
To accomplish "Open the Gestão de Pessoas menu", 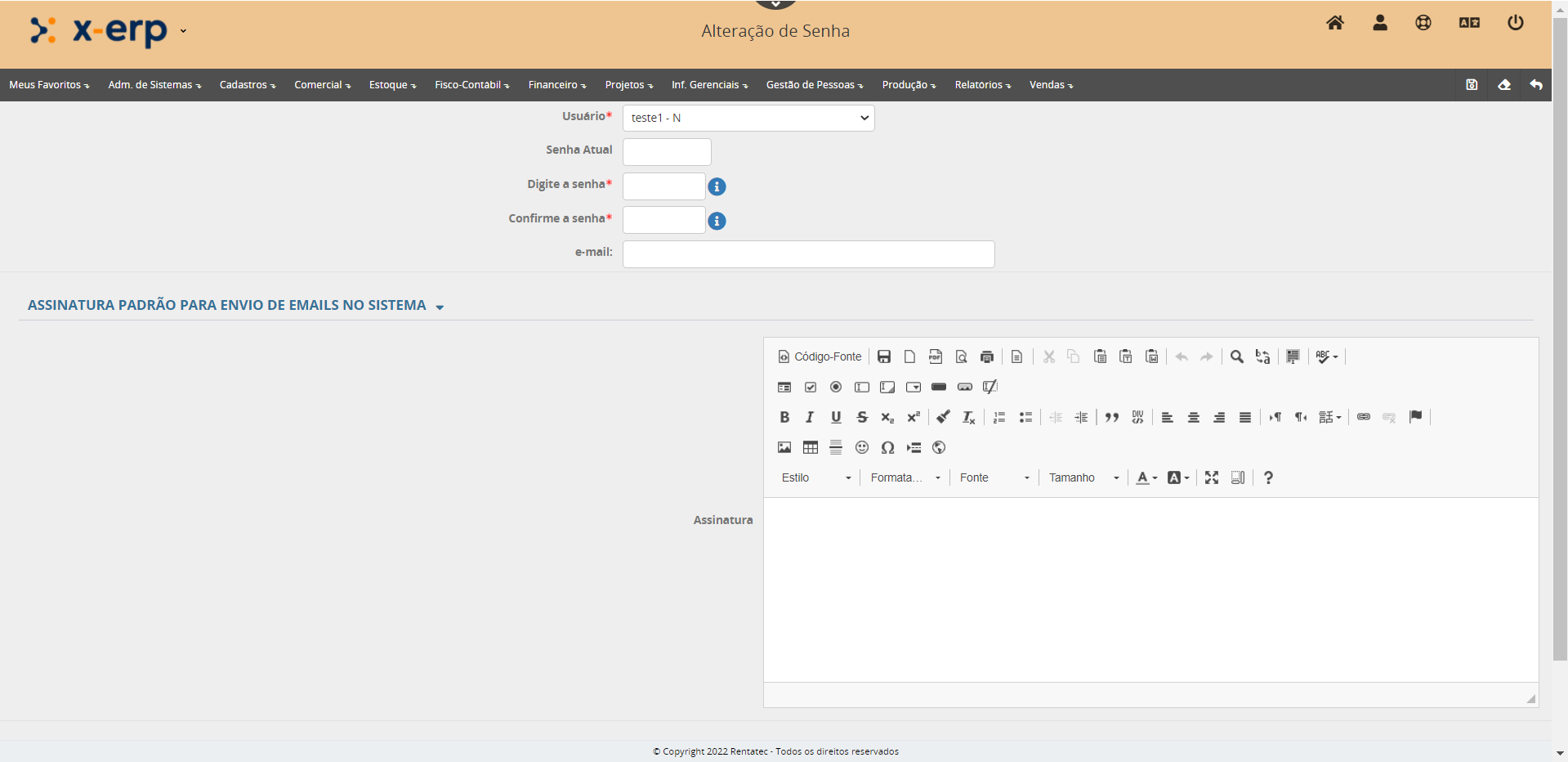I will [x=814, y=85].
